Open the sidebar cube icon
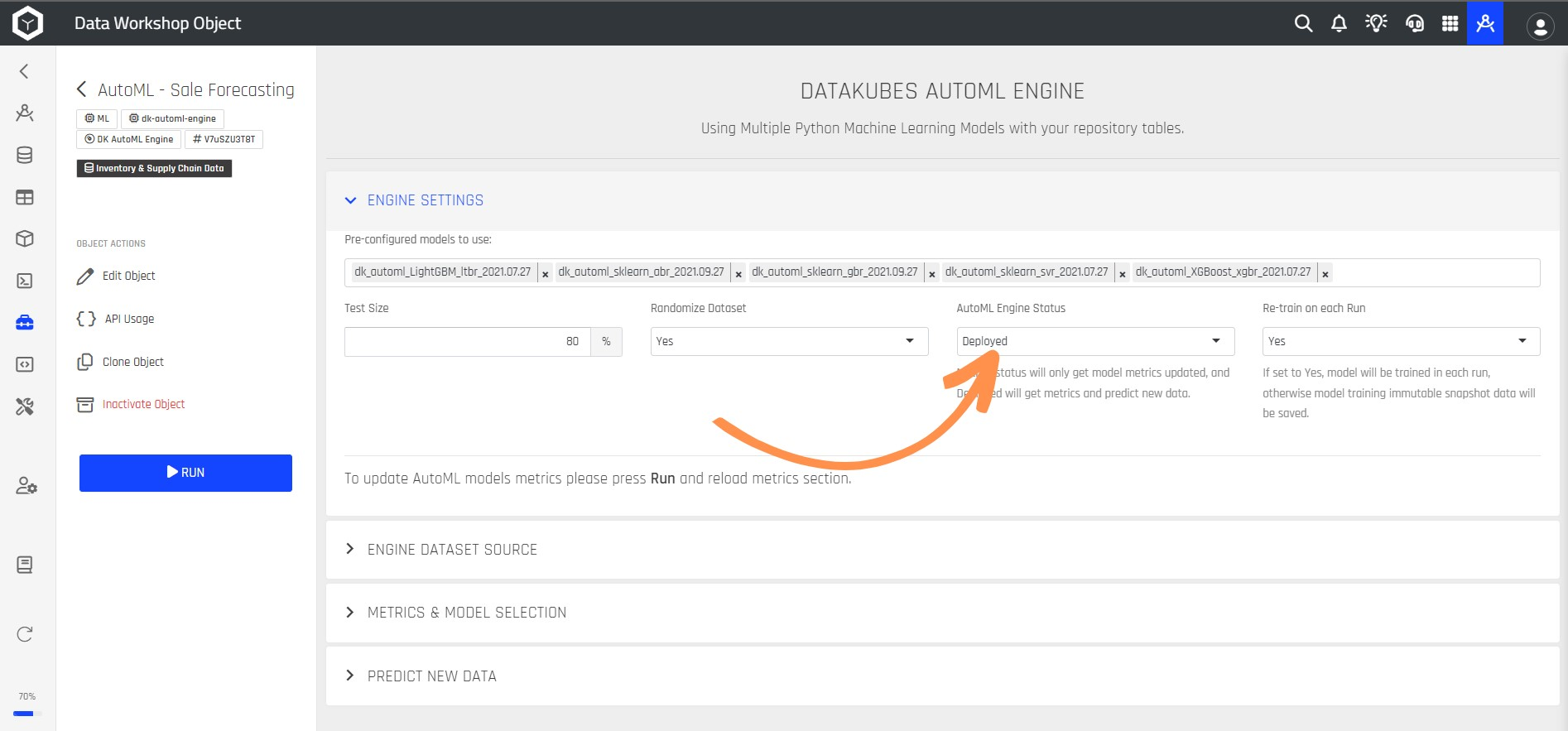 (25, 238)
